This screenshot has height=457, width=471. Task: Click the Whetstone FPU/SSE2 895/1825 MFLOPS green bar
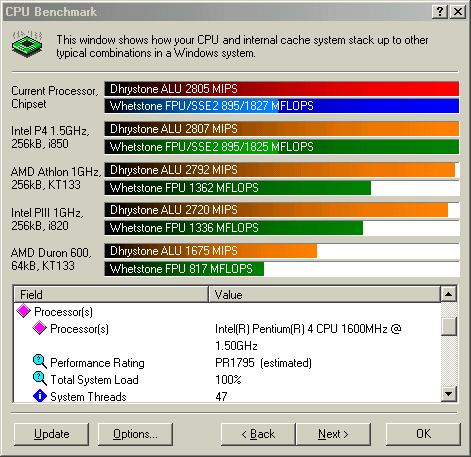282,147
